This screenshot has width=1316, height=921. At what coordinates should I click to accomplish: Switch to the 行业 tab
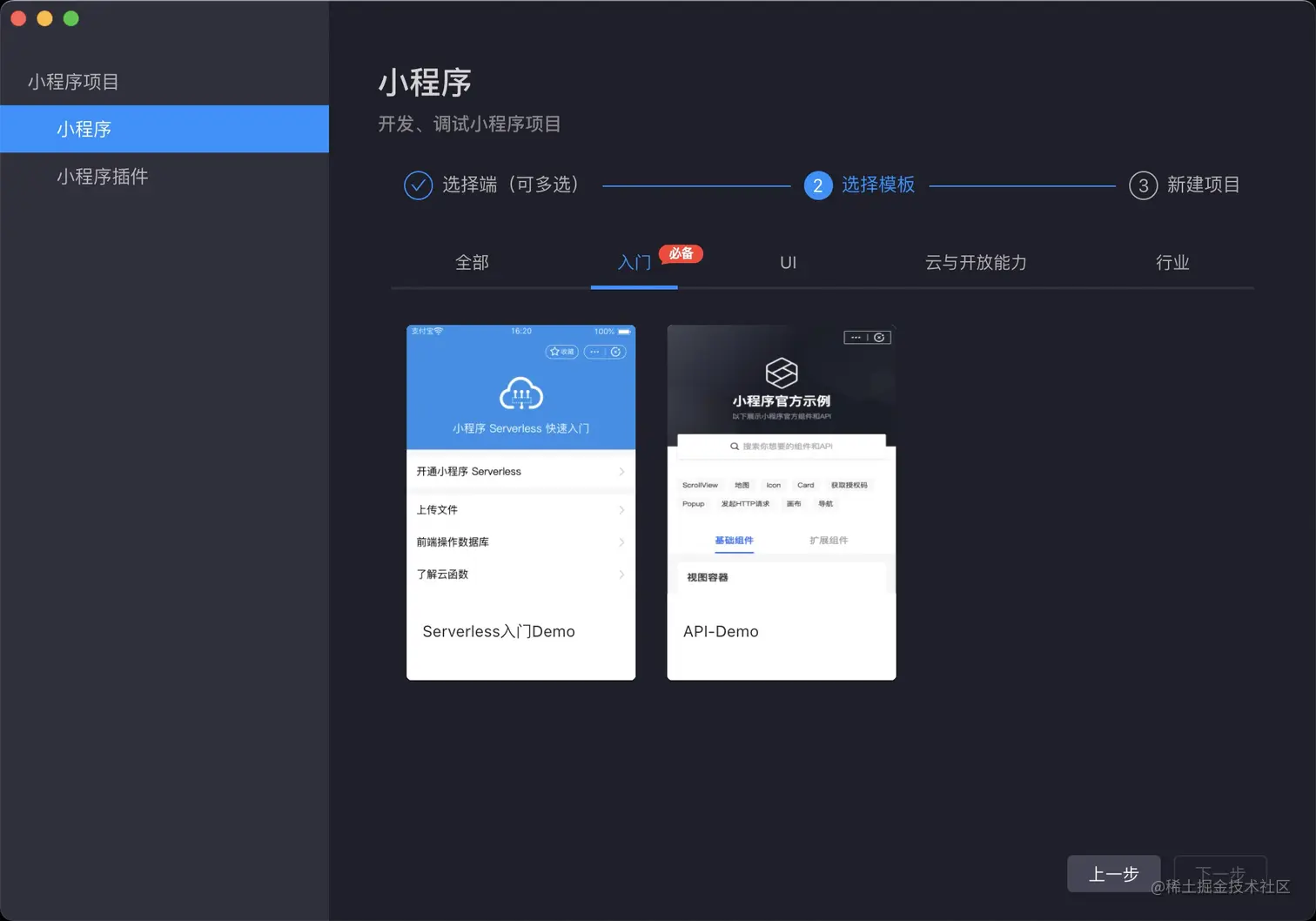1172,262
